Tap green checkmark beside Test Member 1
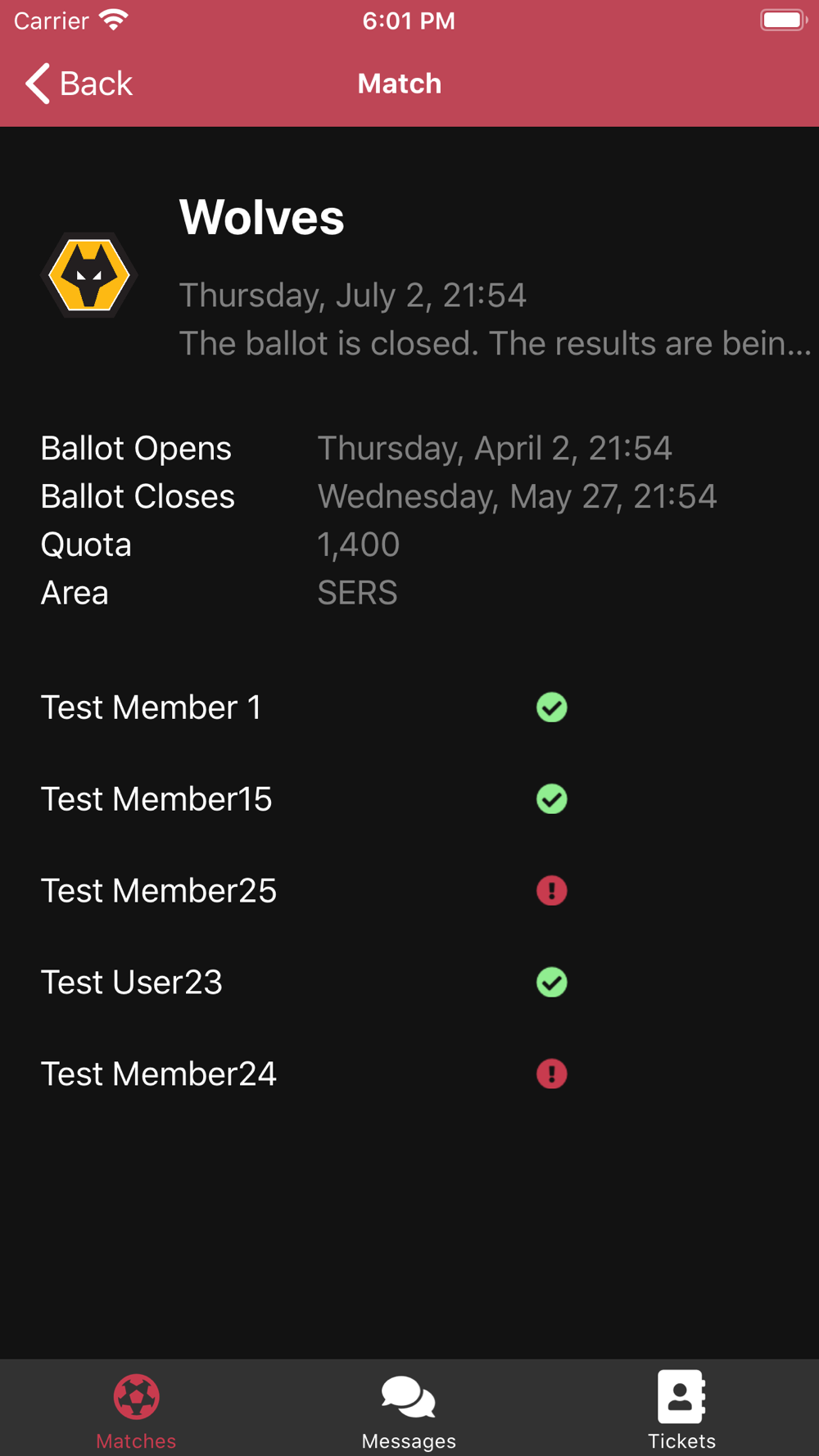 [551, 708]
